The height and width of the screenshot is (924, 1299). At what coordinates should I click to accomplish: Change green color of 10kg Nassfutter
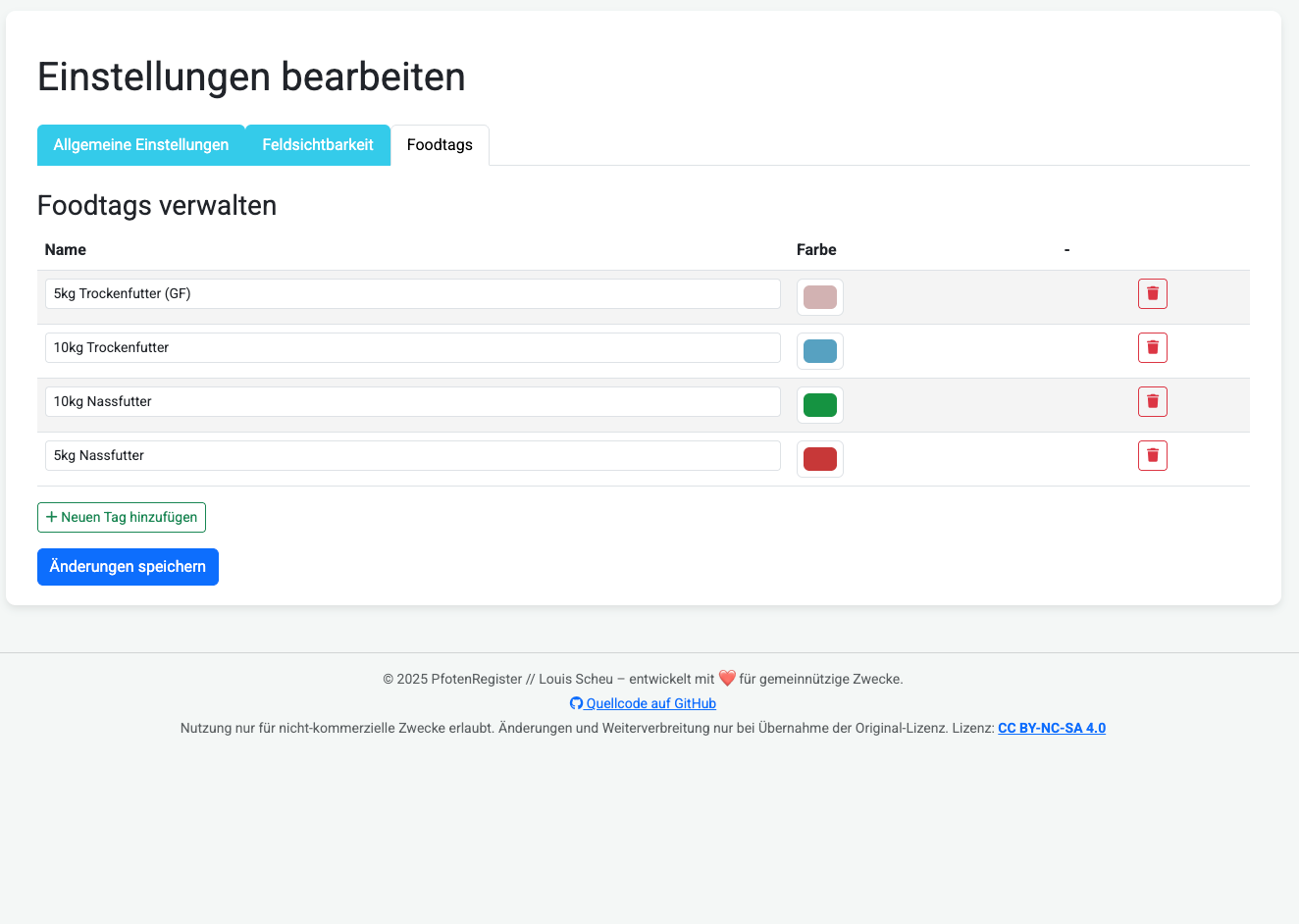click(x=820, y=405)
